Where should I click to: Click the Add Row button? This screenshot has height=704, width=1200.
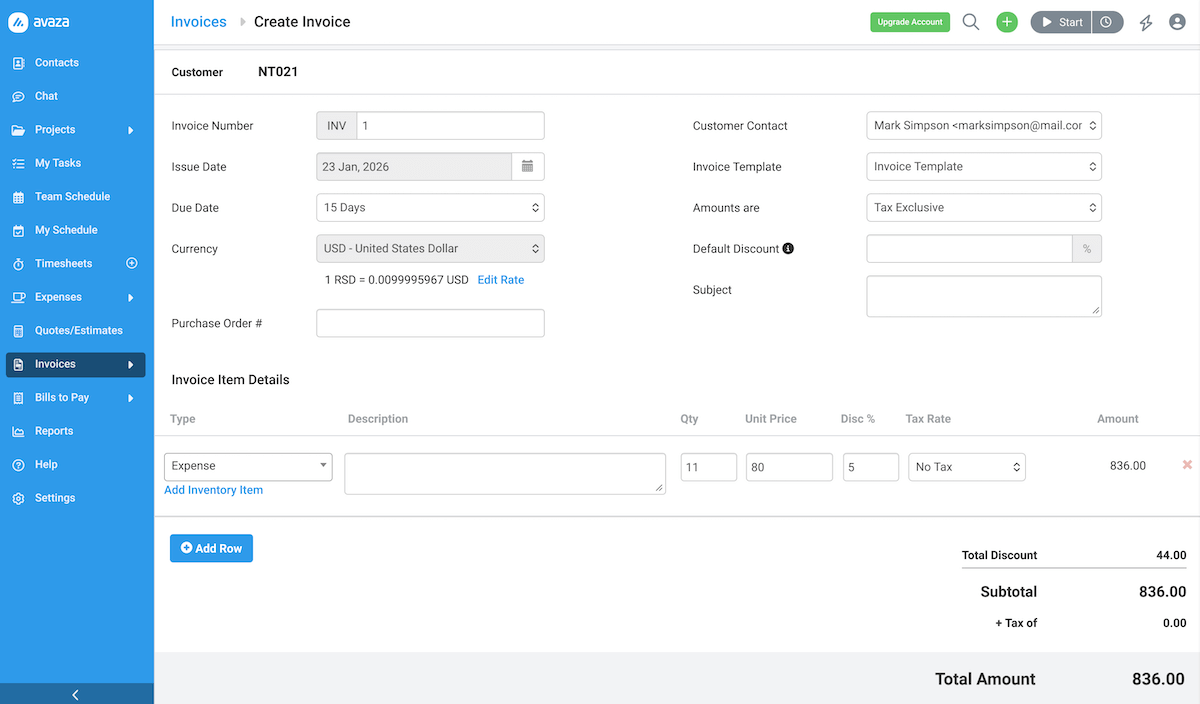pyautogui.click(x=211, y=548)
